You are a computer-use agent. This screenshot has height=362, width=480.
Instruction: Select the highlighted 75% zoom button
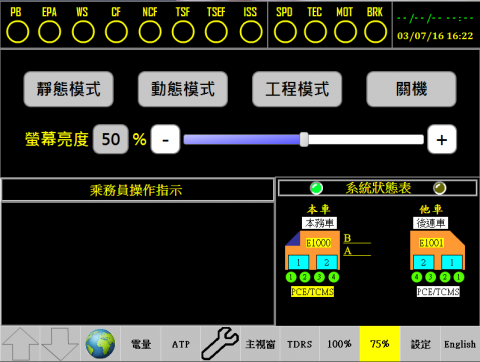380,344
